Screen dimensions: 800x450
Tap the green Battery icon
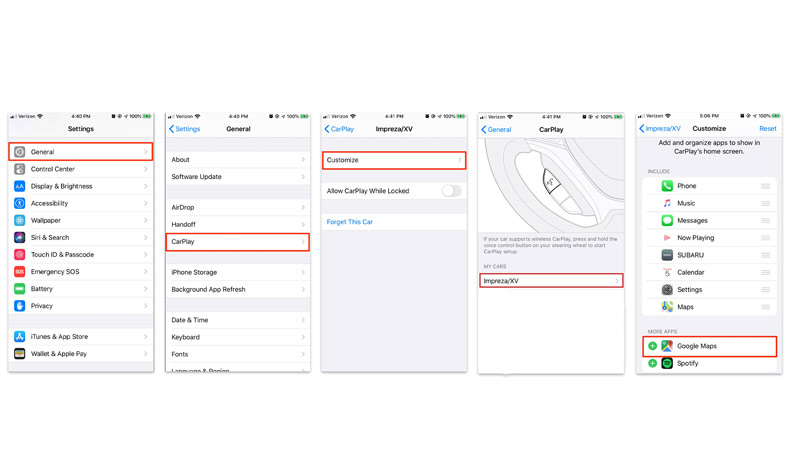[x=19, y=289]
